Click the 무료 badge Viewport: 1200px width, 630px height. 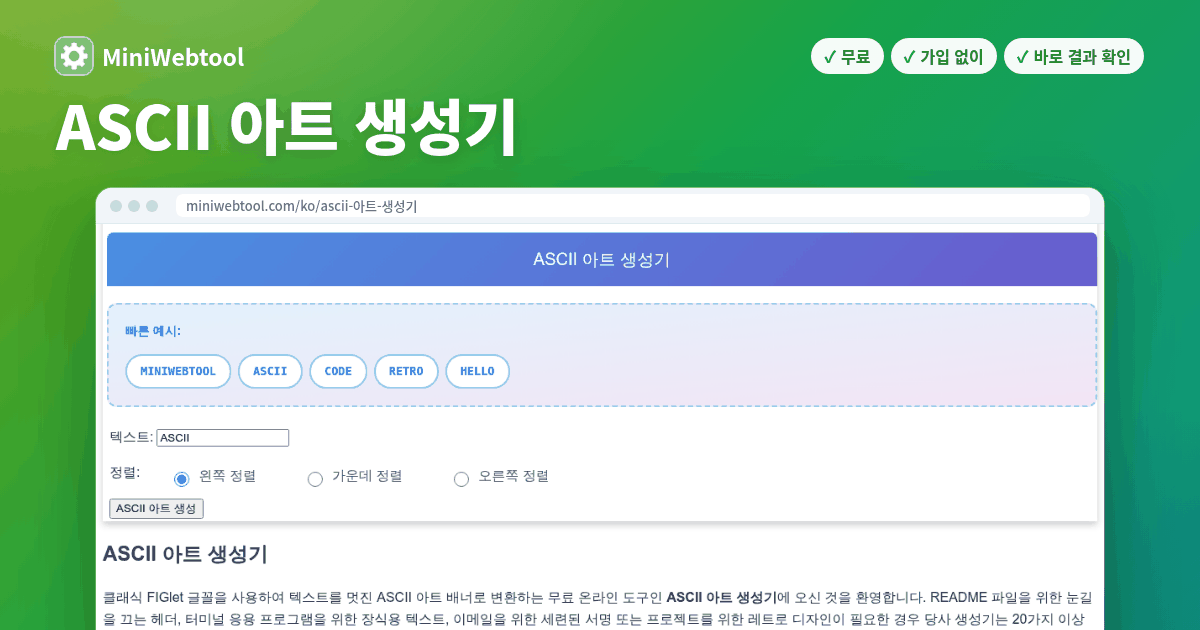[847, 57]
